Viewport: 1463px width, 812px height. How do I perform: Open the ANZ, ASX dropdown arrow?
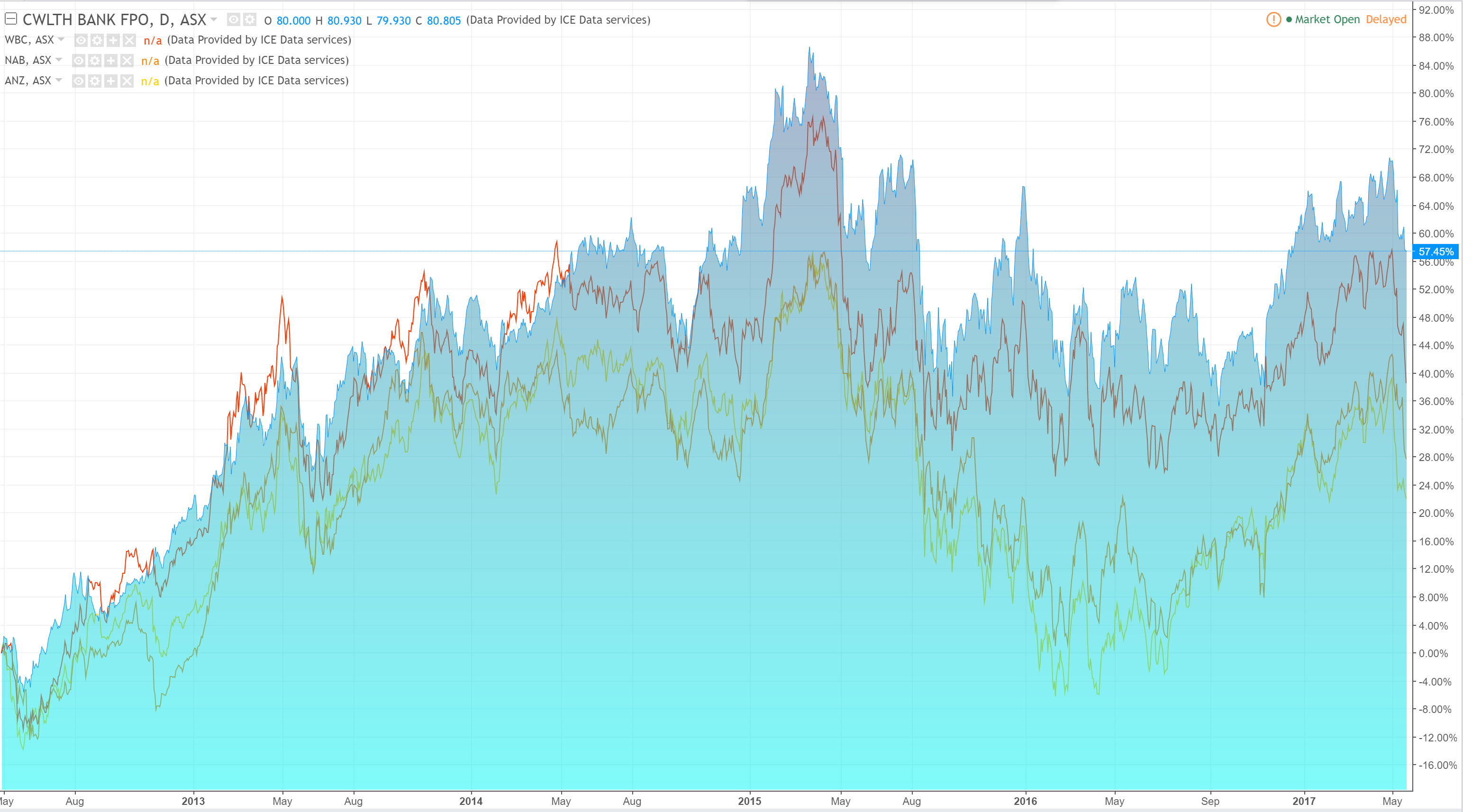(59, 81)
